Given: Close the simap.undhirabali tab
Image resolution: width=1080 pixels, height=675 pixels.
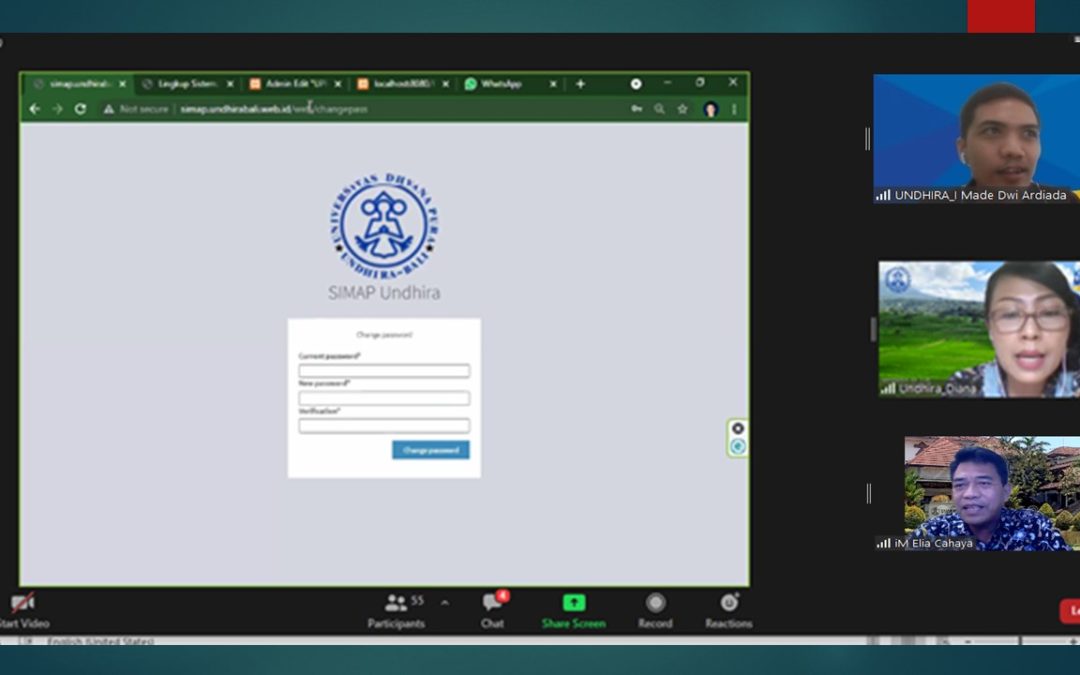Looking at the screenshot, I should 122,84.
